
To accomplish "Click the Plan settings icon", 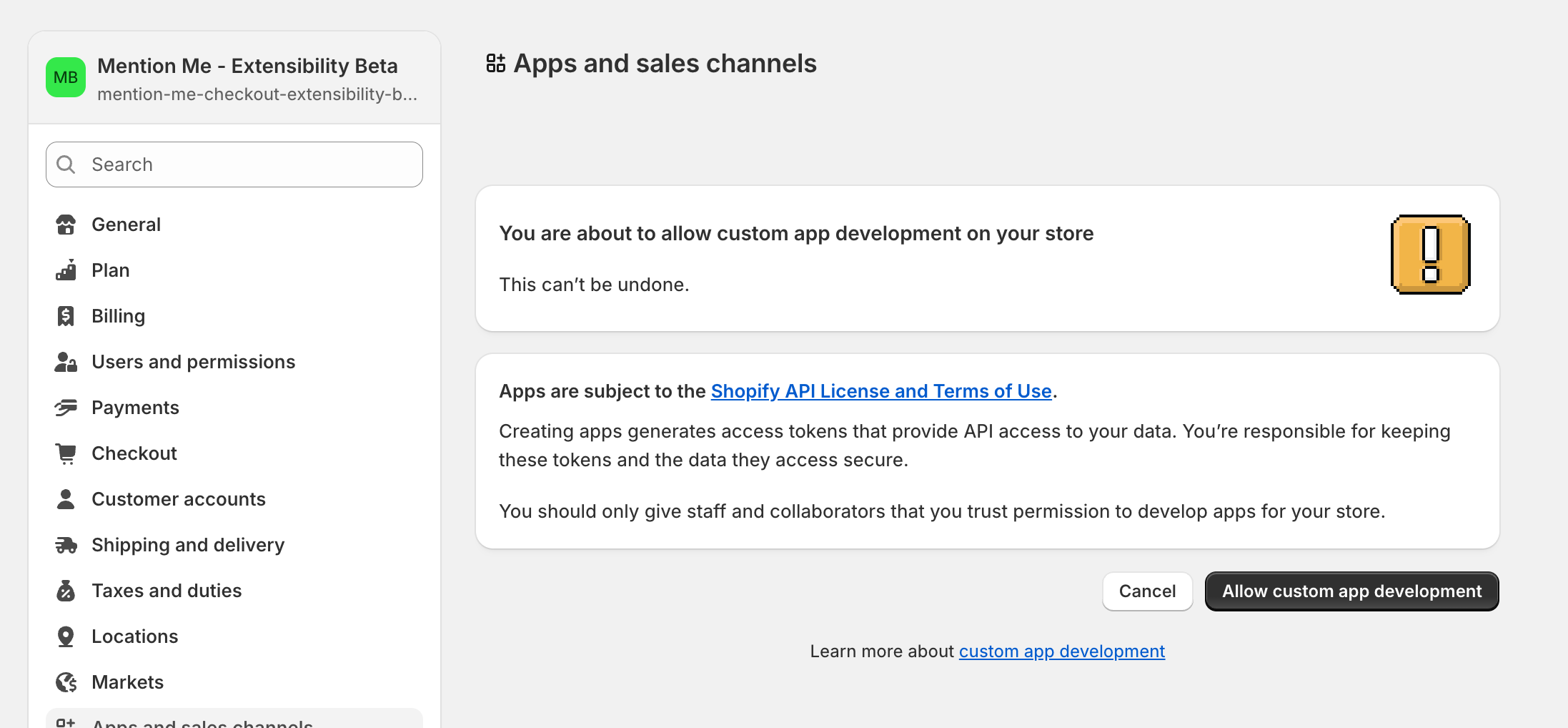I will (66, 270).
